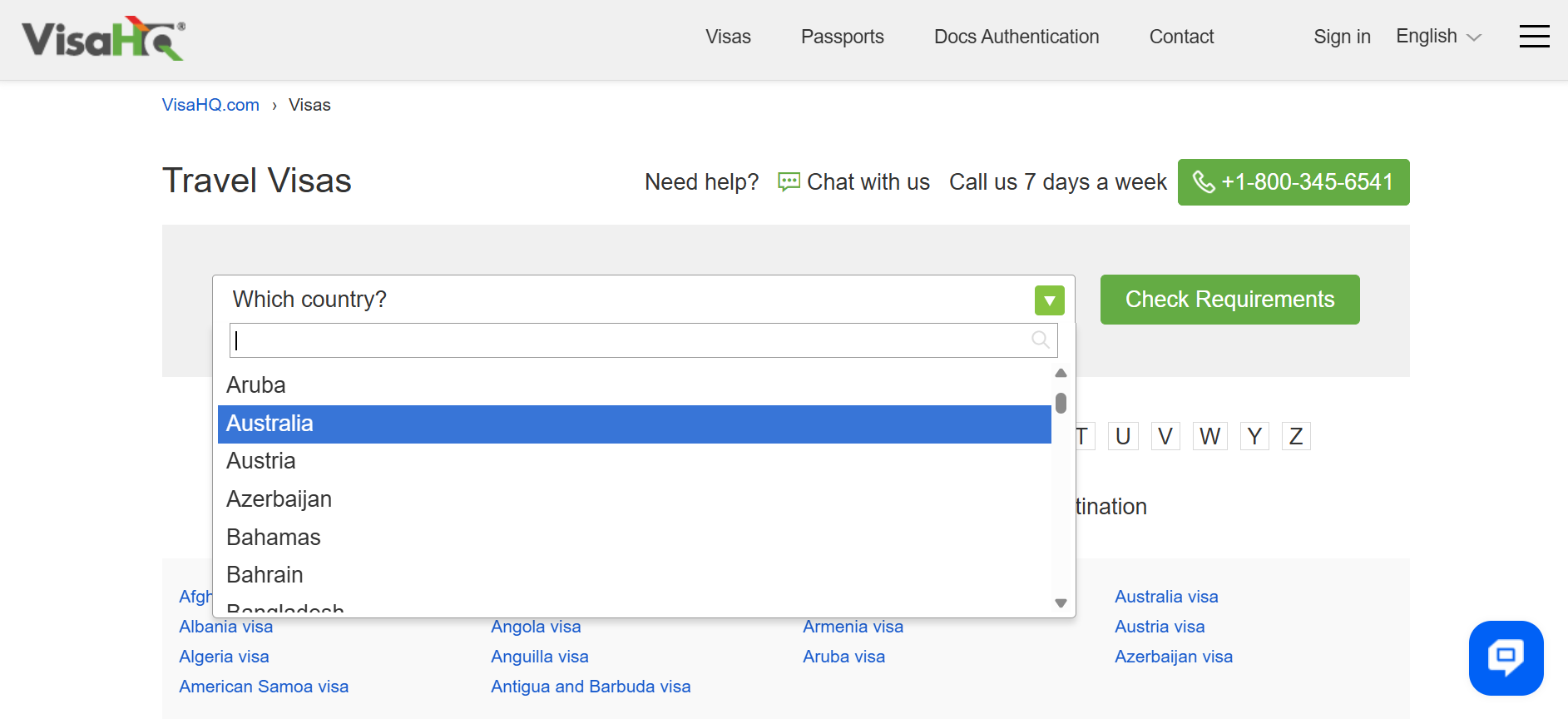Follow the VisaHQ.com breadcrumb link
The image size is (1568, 719).
click(x=210, y=105)
